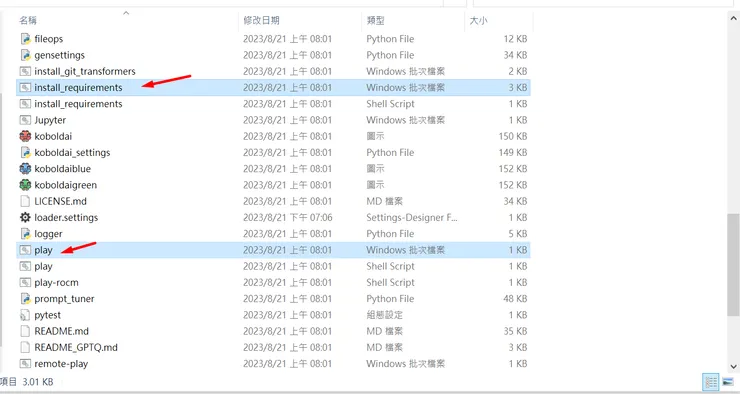Click the 149 KB size of koboldai_settings
The height and width of the screenshot is (394, 740).
point(513,152)
